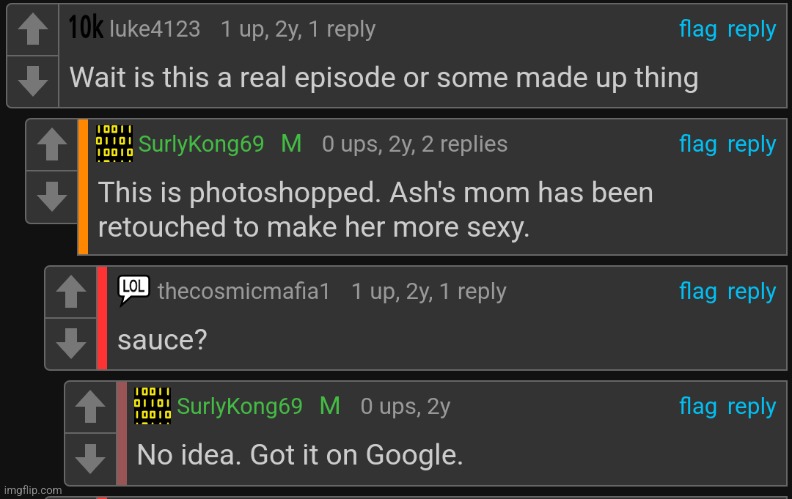Reply to the photoshopped comment

pos(751,144)
